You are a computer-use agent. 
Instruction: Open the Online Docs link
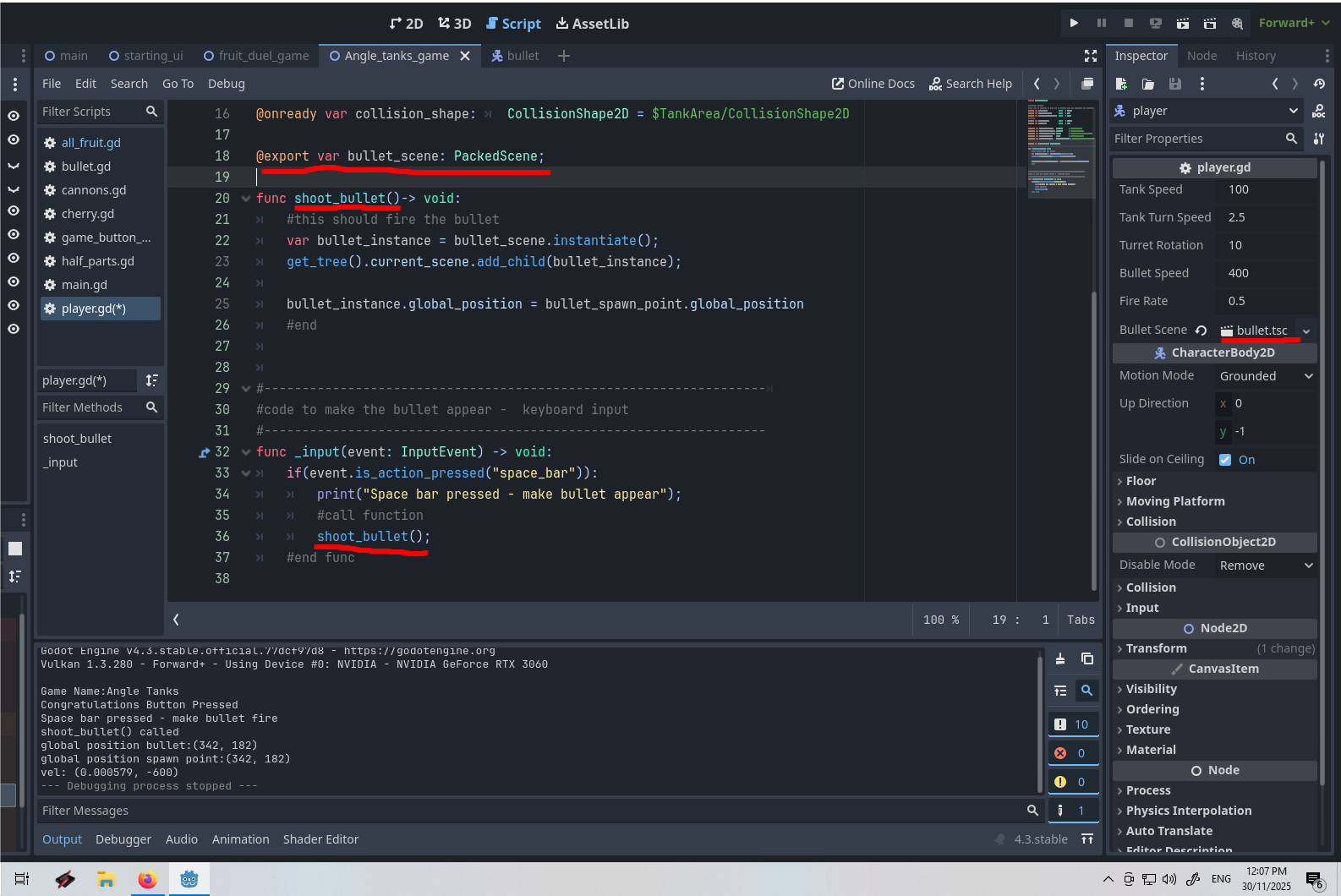(873, 84)
